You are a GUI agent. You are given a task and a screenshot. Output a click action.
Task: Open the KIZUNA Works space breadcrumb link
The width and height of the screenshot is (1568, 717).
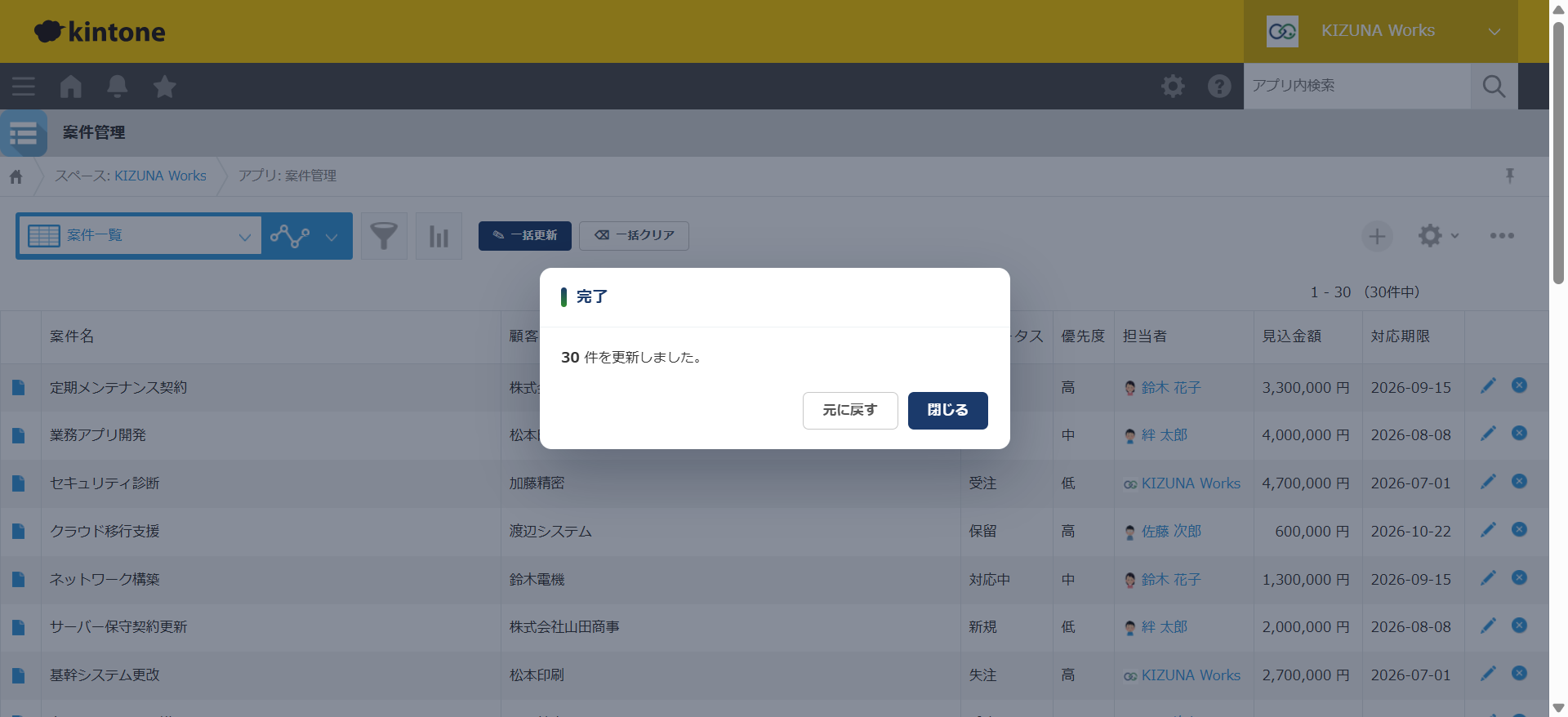160,176
